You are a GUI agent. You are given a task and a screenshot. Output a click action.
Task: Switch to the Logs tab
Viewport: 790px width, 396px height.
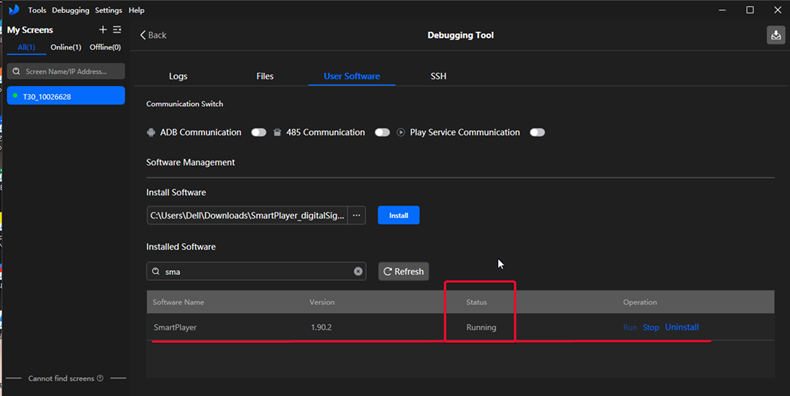178,76
